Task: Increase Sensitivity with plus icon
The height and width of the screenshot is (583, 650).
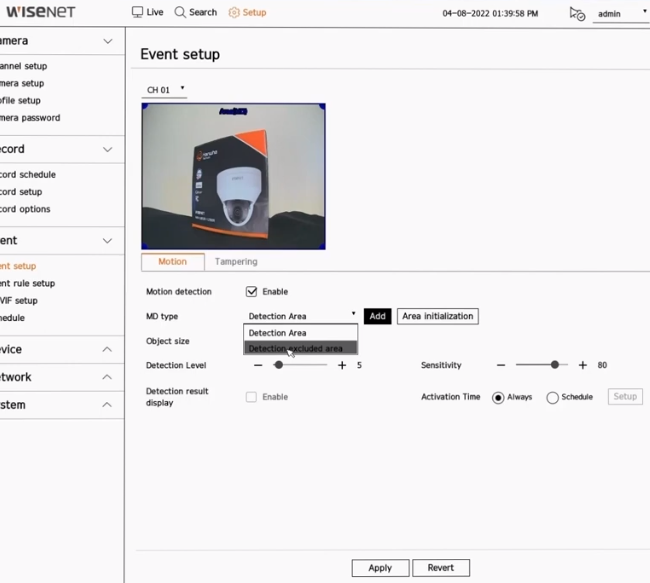Action: [582, 365]
